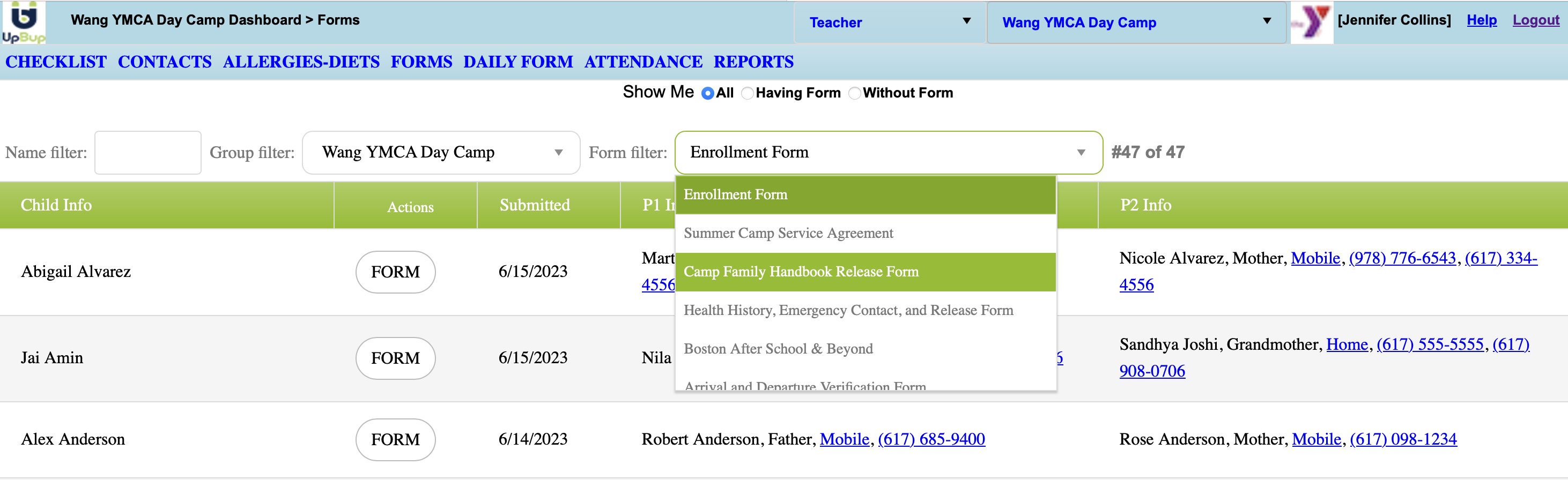Click Robert Anderson's Mobile link
The width and height of the screenshot is (1568, 480).
844,439
